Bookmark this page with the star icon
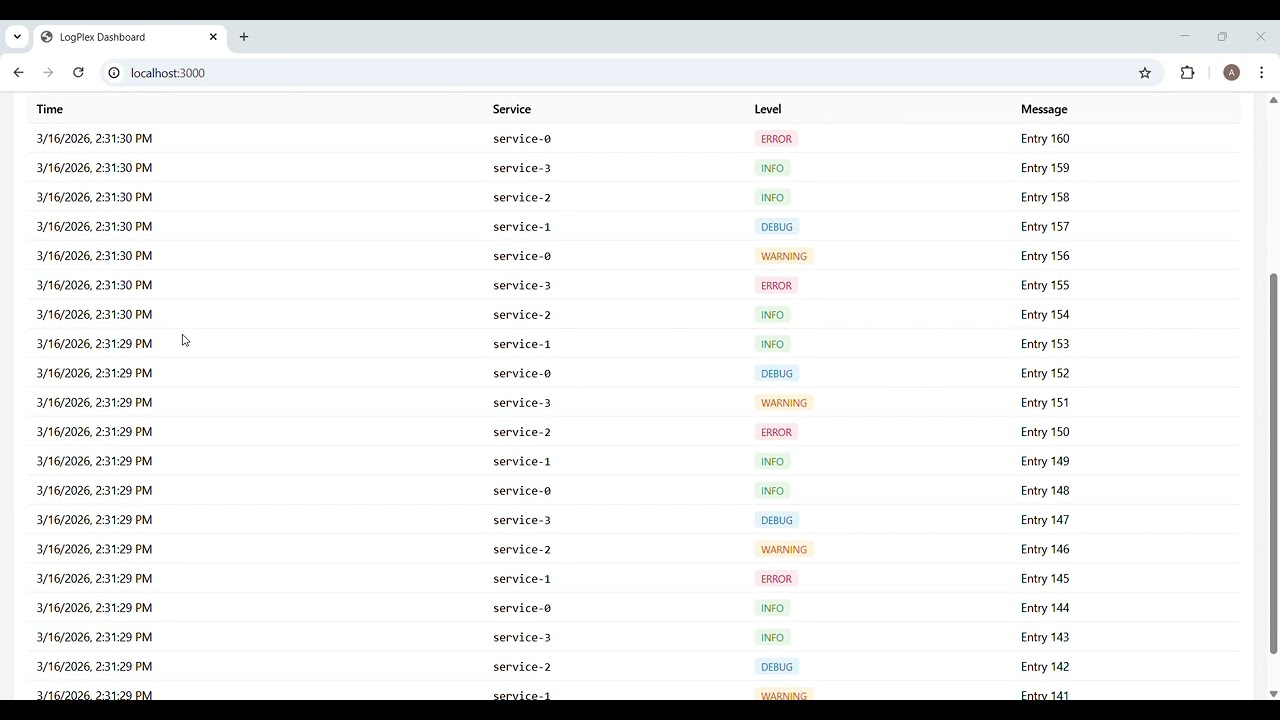The width and height of the screenshot is (1280, 720). point(1145,73)
